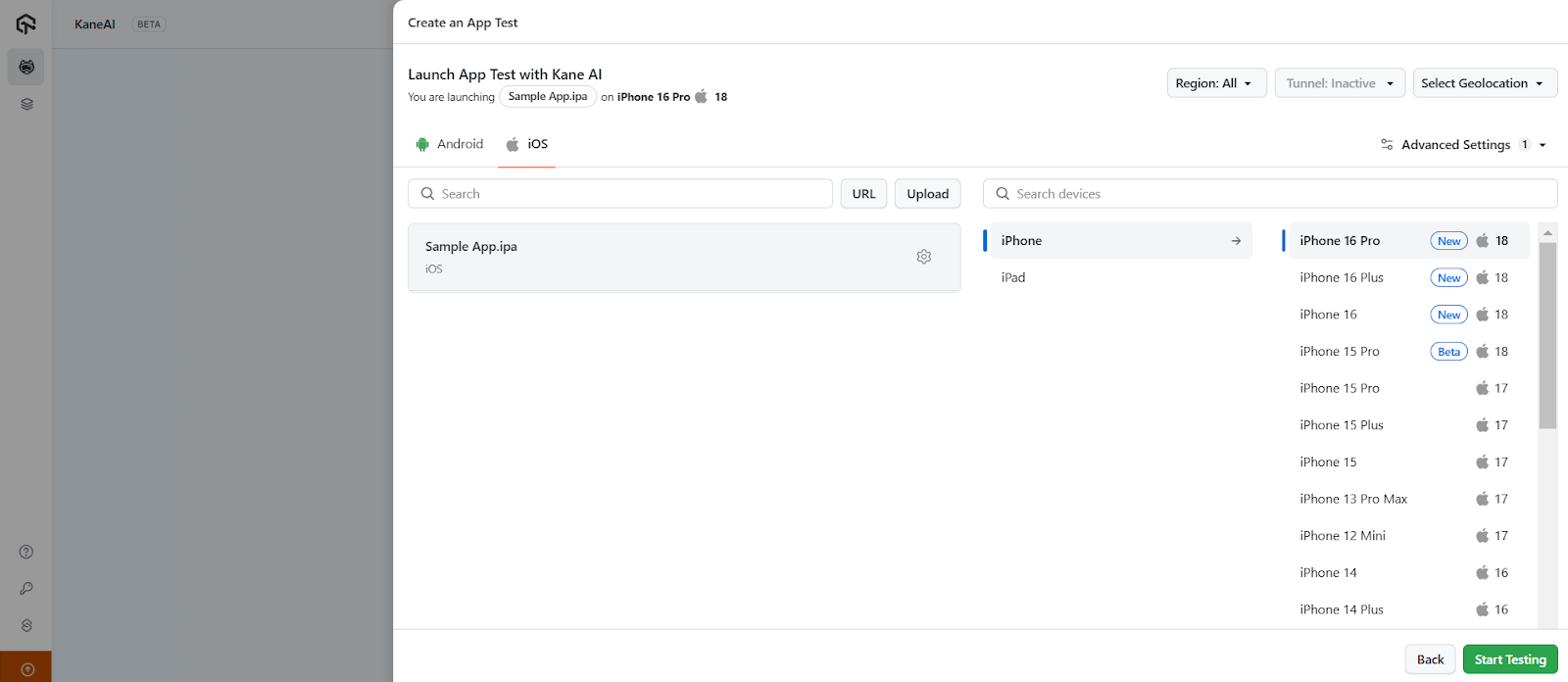Click the orange upgrade icon at sidebar bottom
Viewport: 1568px width, 682px height.
pyautogui.click(x=26, y=669)
